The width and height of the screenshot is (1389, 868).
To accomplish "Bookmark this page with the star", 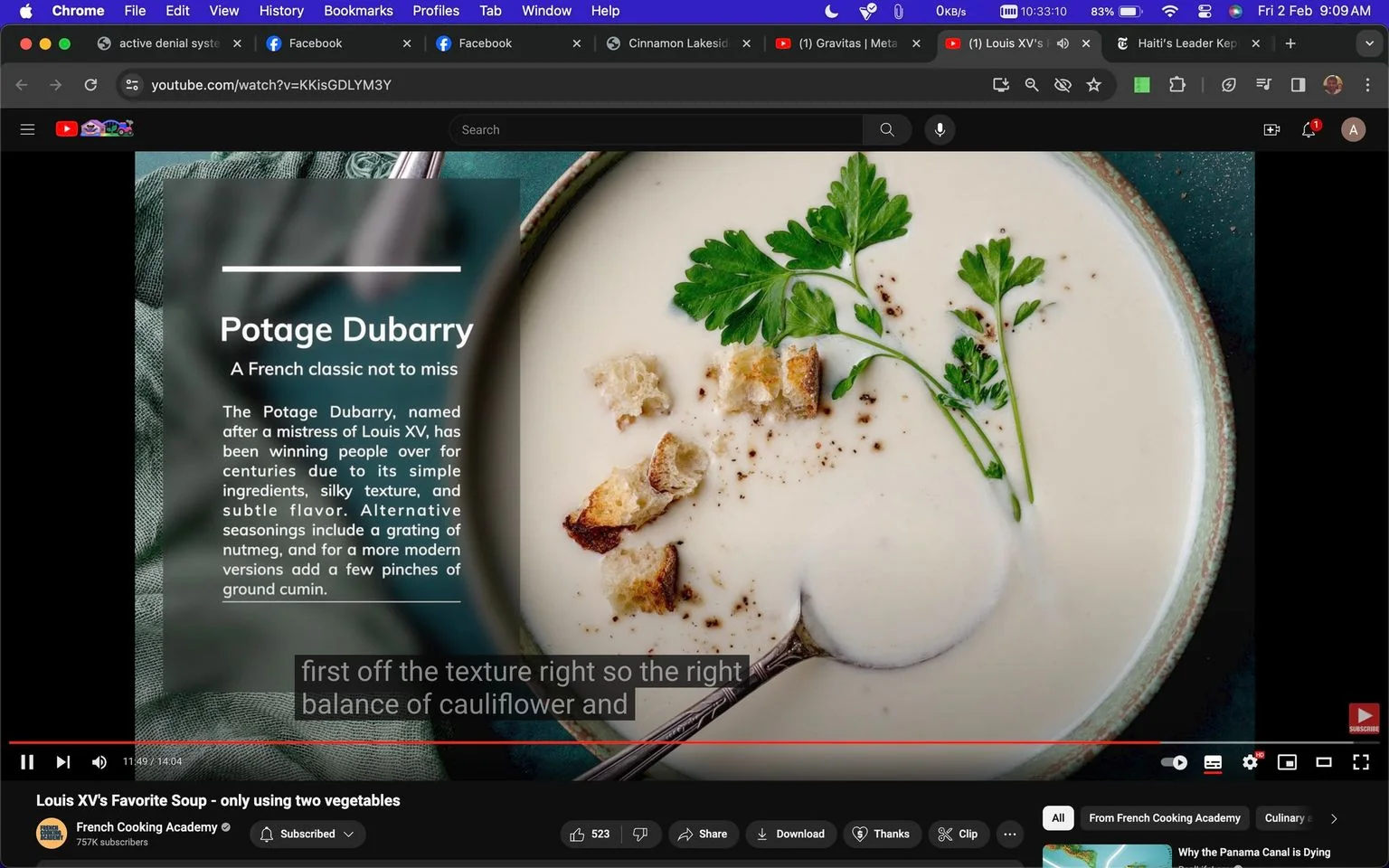I will (1094, 85).
